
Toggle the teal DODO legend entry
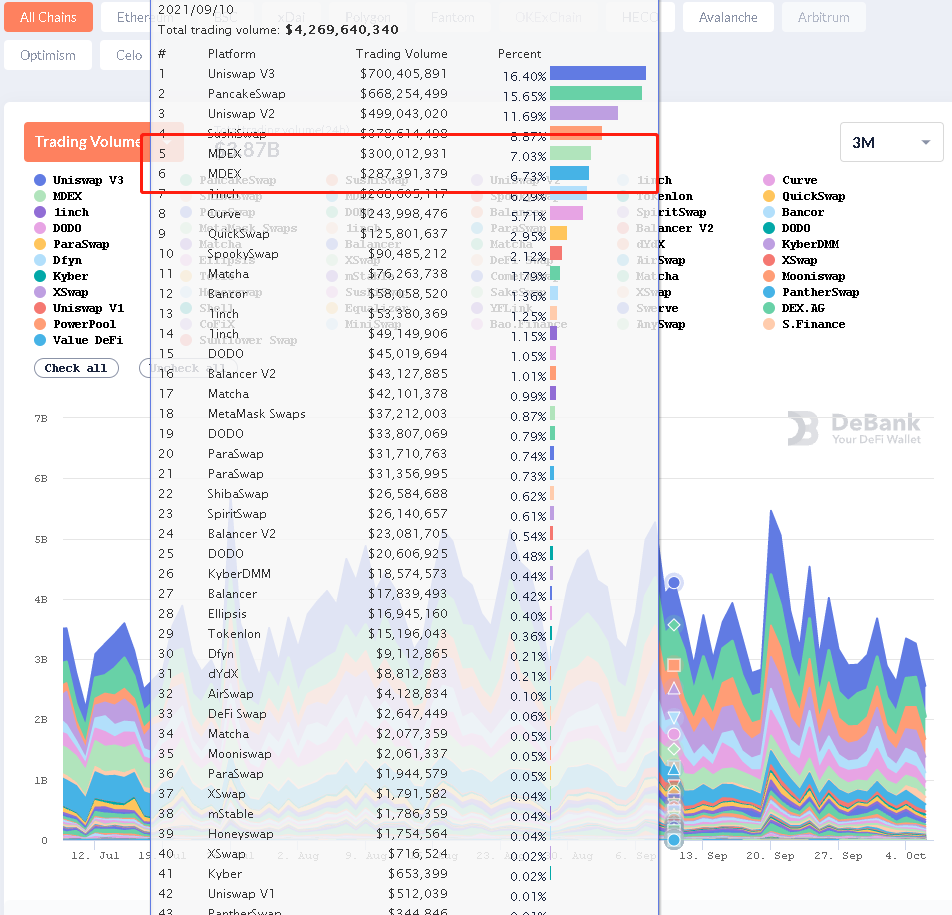787,228
